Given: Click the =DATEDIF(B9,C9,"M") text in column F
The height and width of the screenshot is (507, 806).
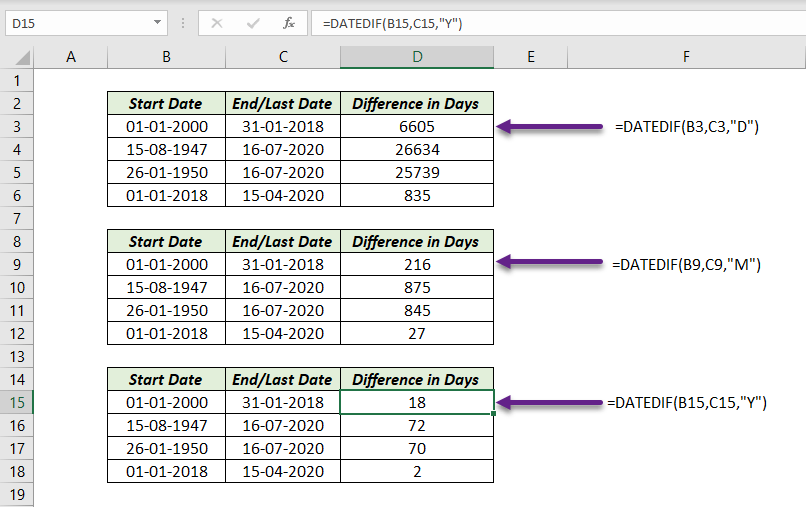Looking at the screenshot, I should click(686, 264).
